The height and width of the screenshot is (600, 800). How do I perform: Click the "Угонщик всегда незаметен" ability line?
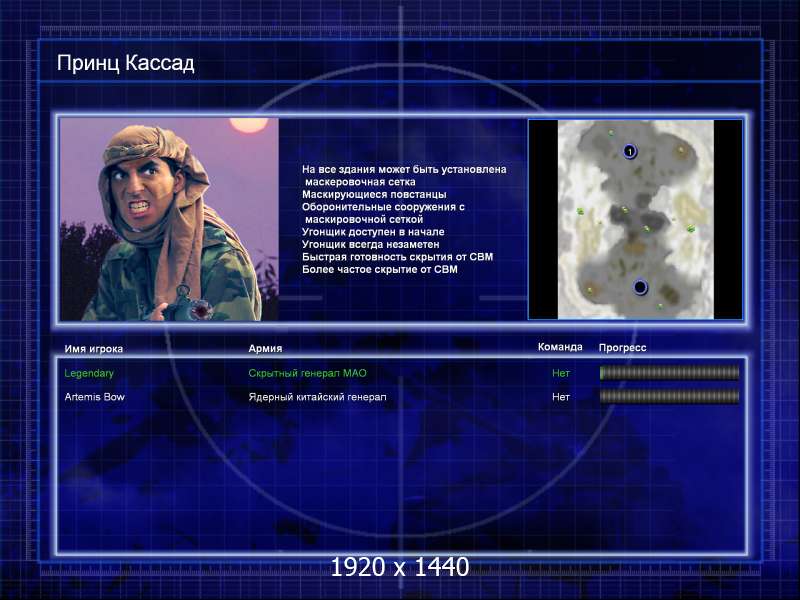(x=370, y=244)
